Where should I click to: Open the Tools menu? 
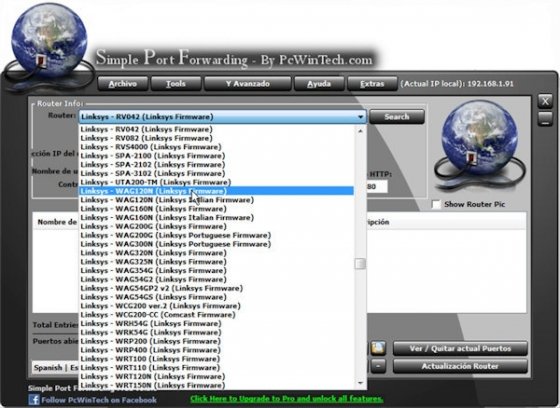(176, 84)
